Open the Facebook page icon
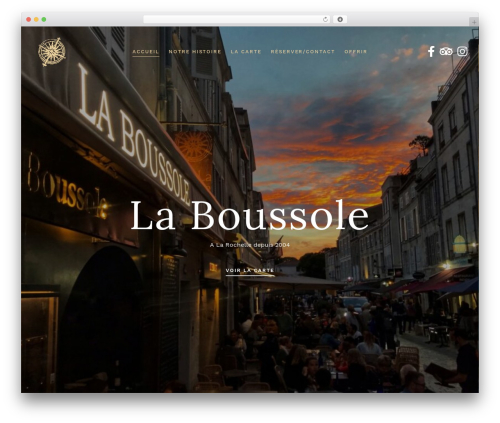 coord(431,51)
